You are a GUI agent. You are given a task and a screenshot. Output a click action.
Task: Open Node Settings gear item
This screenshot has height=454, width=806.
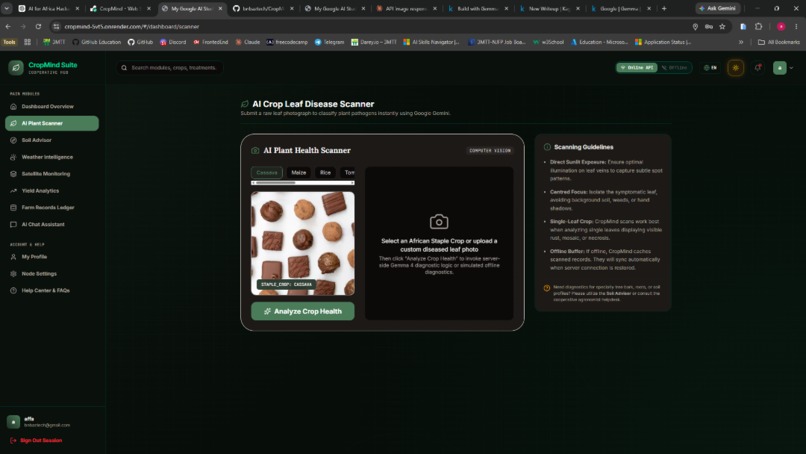[x=39, y=274]
